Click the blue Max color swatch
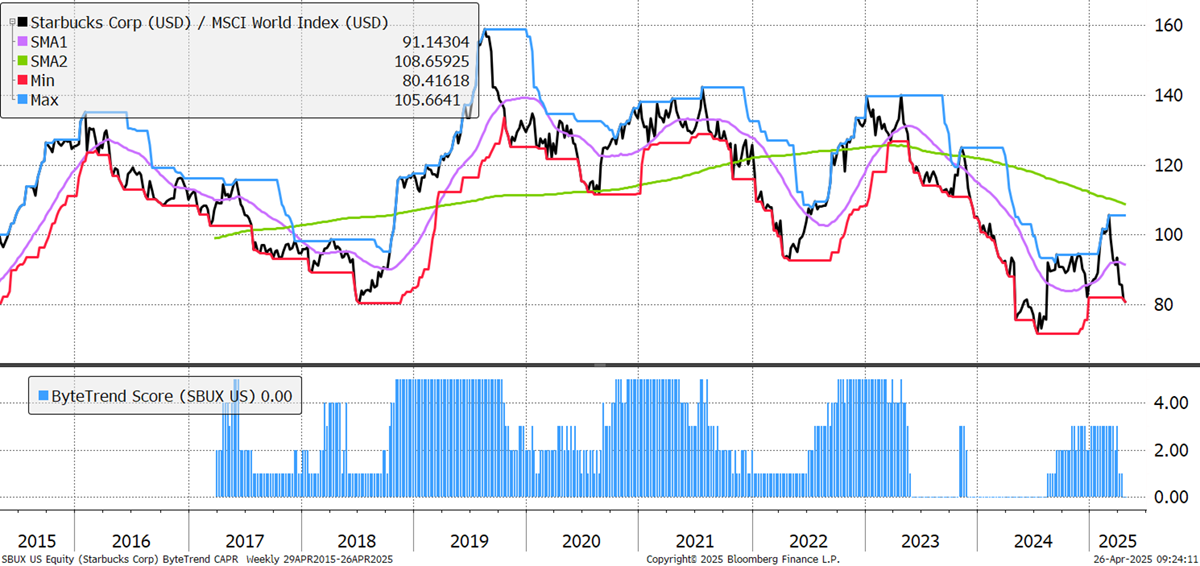The image size is (1200, 566). 23,98
